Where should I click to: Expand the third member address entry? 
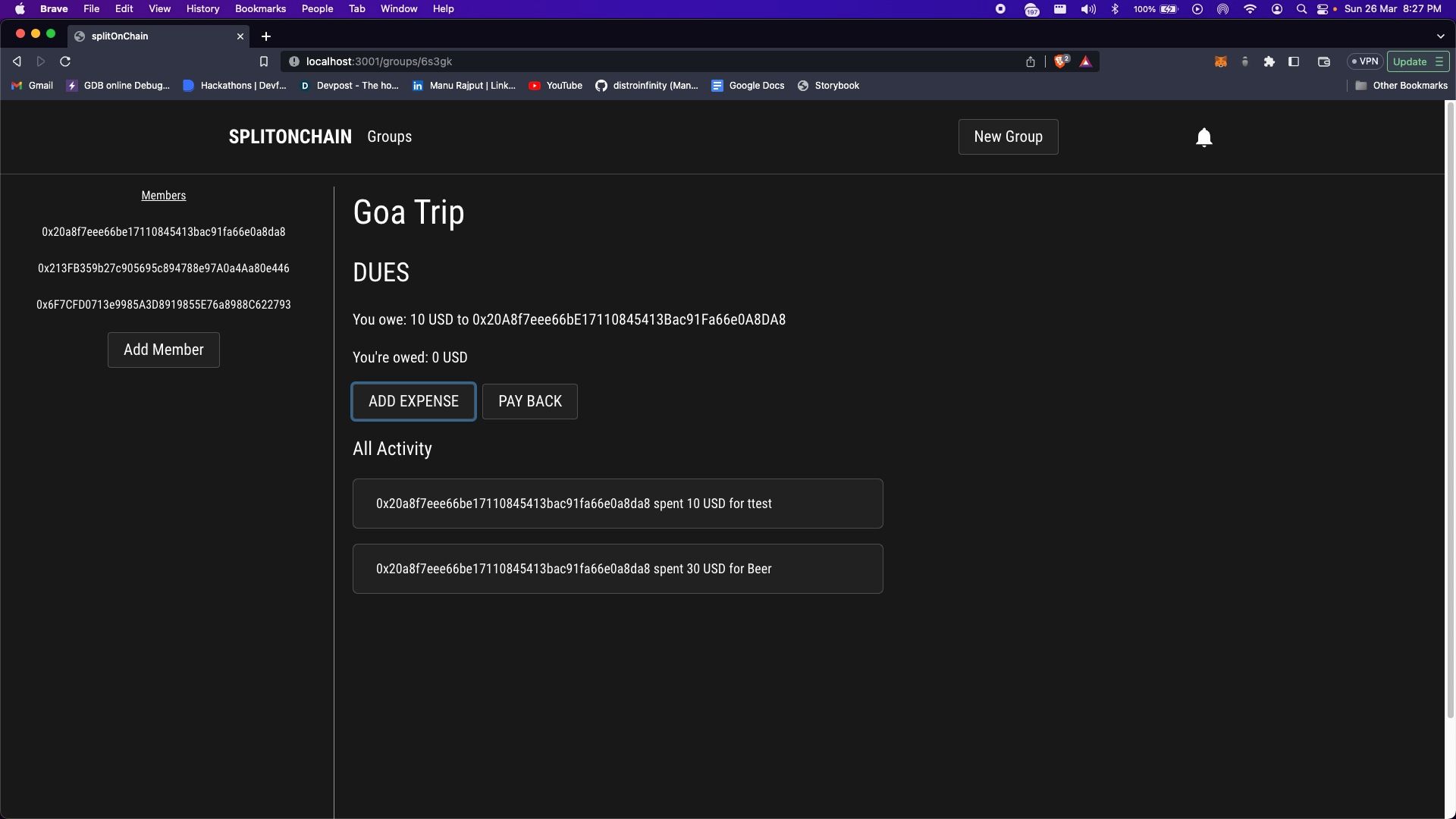(x=163, y=304)
